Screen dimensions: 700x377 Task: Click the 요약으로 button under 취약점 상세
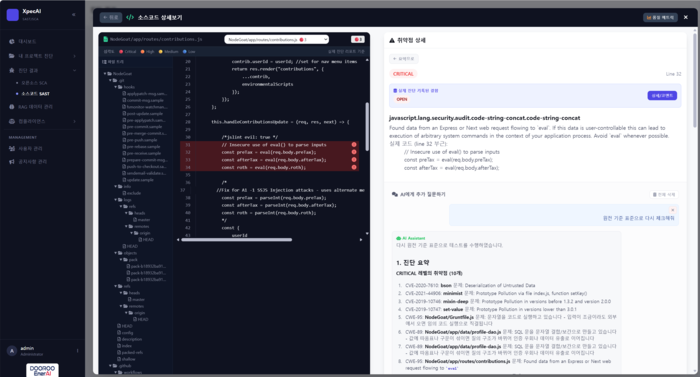point(404,59)
